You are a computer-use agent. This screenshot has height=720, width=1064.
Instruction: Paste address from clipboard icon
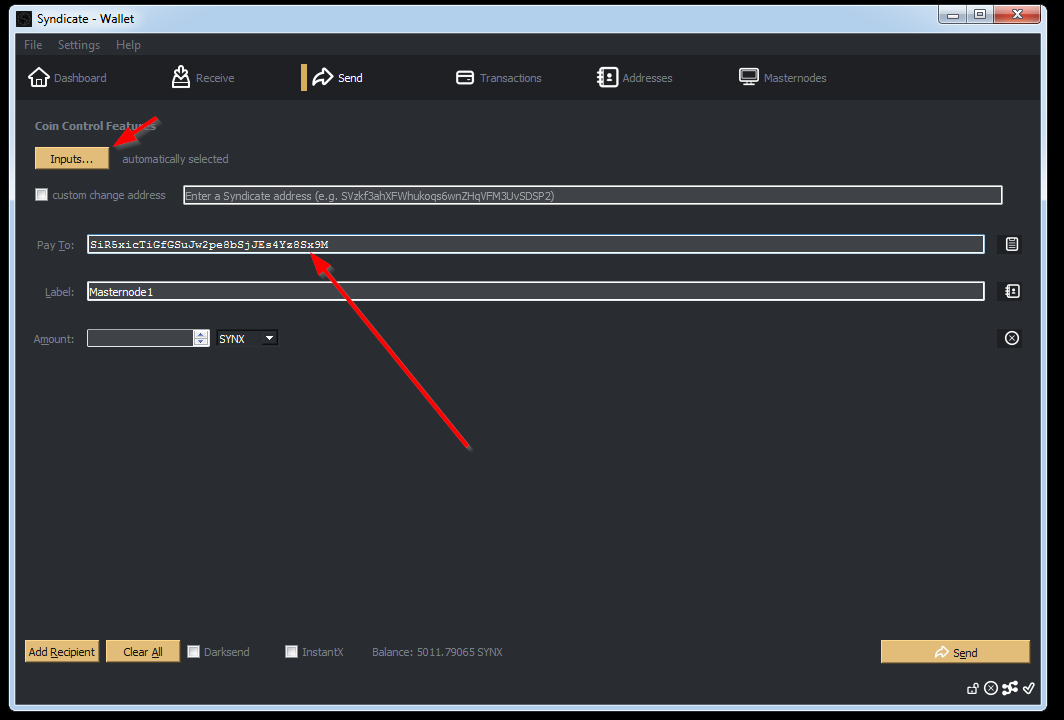tap(1011, 244)
